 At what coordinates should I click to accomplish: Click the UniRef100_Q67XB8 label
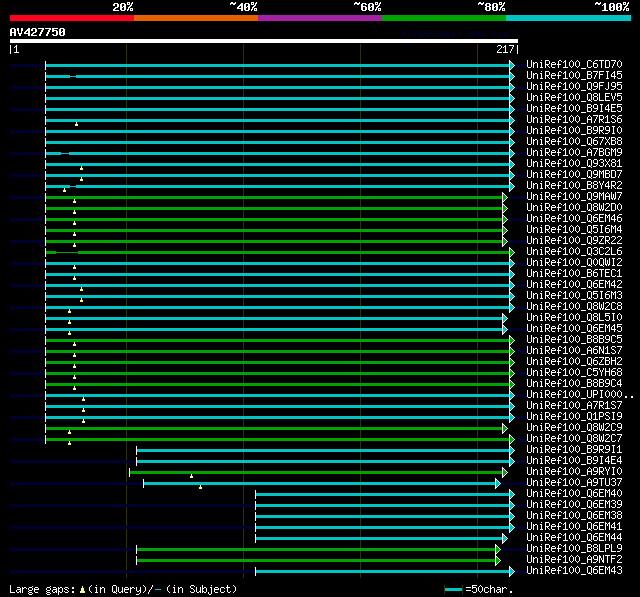pyautogui.click(x=574, y=142)
